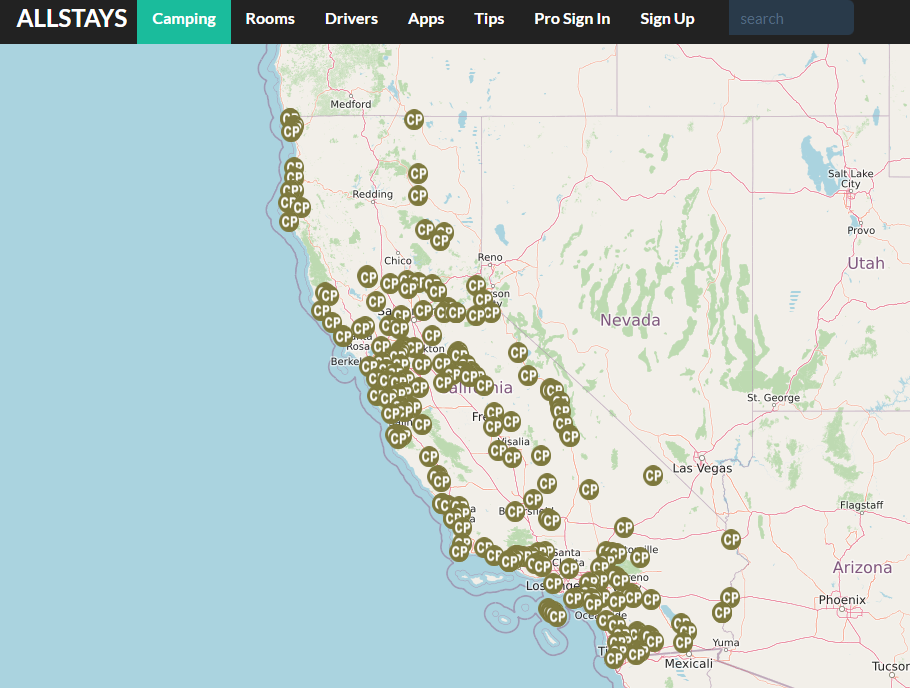Click the Arizona state label
The height and width of the screenshot is (688, 910).
[862, 567]
